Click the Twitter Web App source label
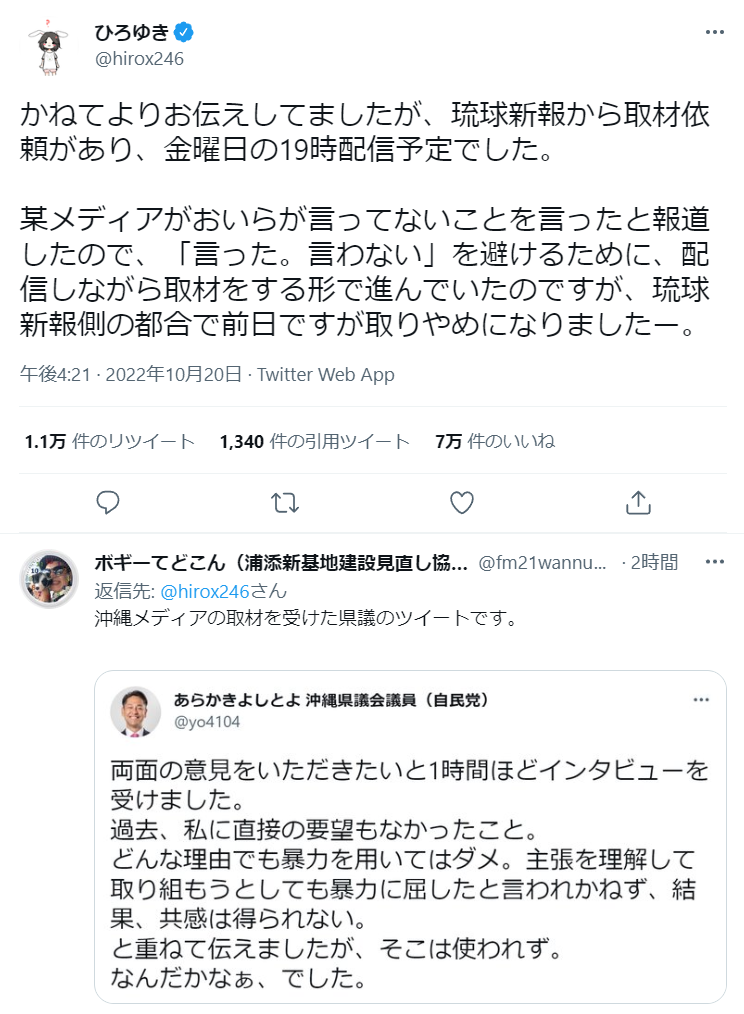The height and width of the screenshot is (1014, 744). click(x=325, y=374)
